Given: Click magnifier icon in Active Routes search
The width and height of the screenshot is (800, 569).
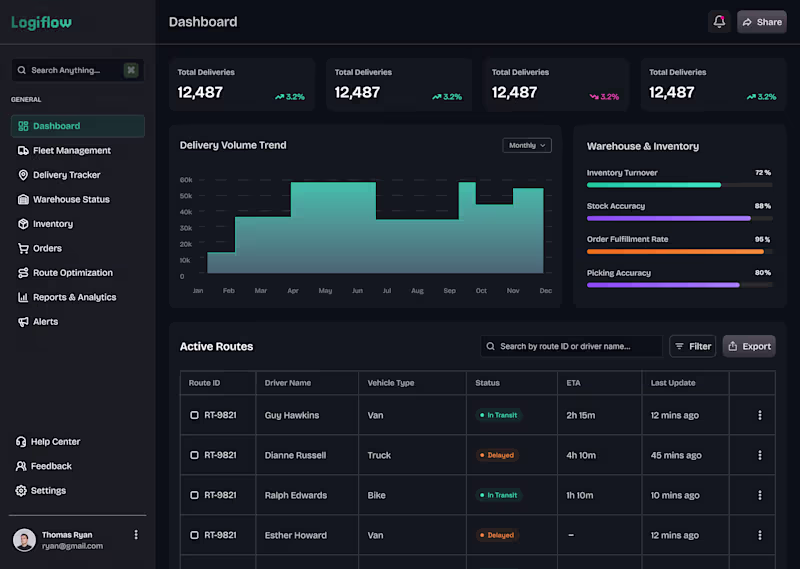Looking at the screenshot, I should click(490, 346).
